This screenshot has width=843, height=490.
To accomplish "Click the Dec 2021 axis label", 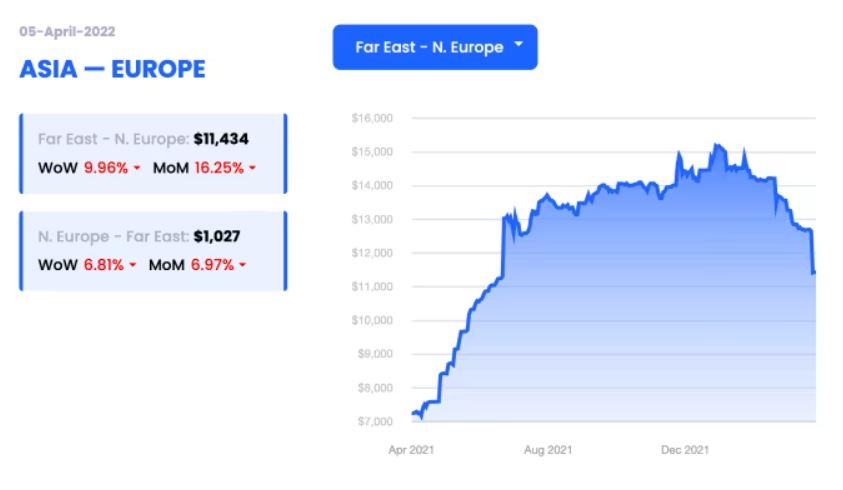I will pyautogui.click(x=685, y=450).
